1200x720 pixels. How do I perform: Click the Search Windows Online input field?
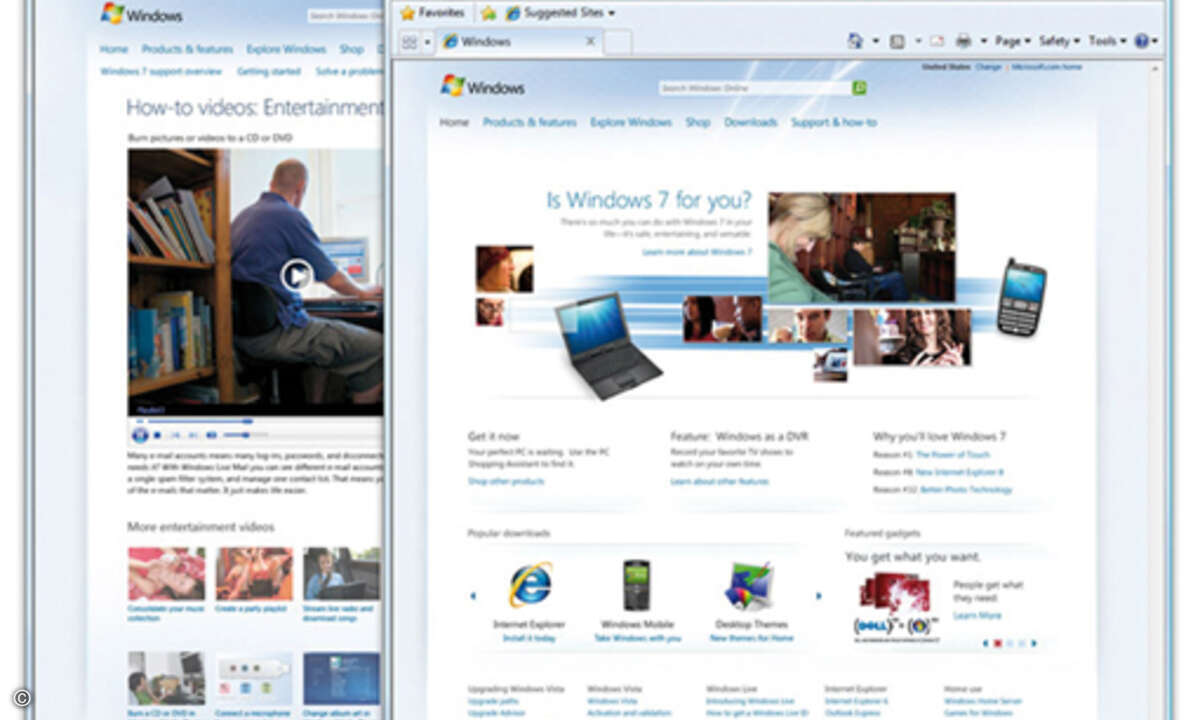(755, 88)
